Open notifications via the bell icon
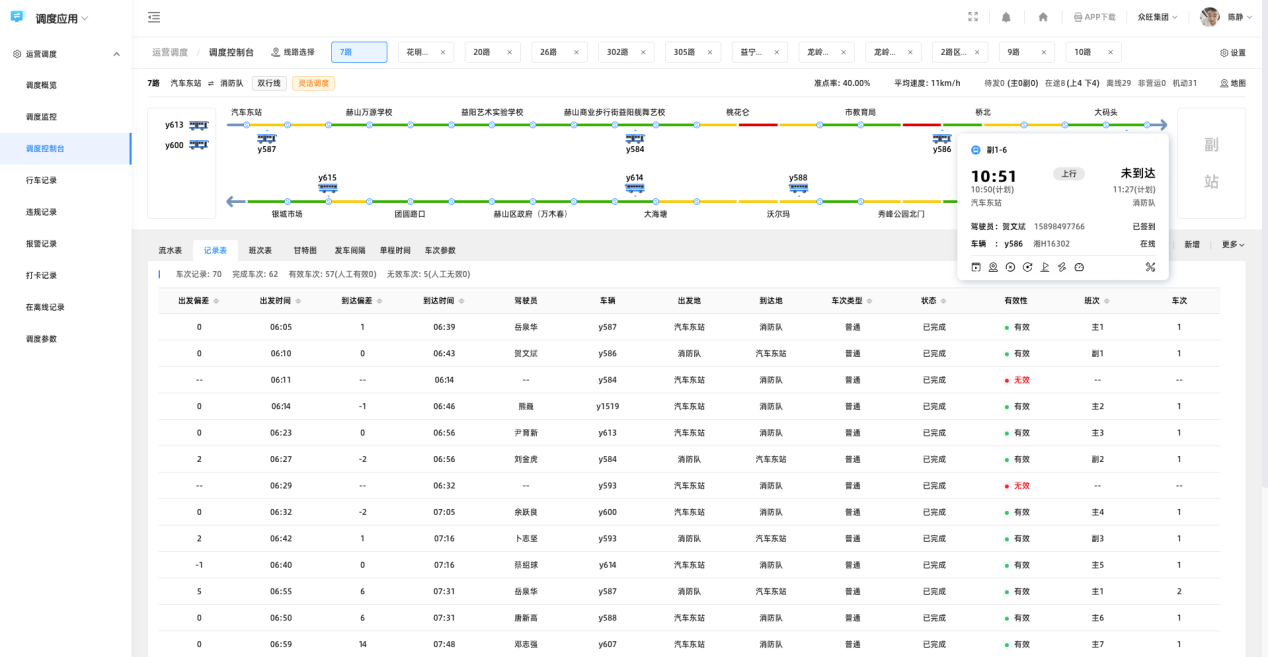 [x=1006, y=17]
